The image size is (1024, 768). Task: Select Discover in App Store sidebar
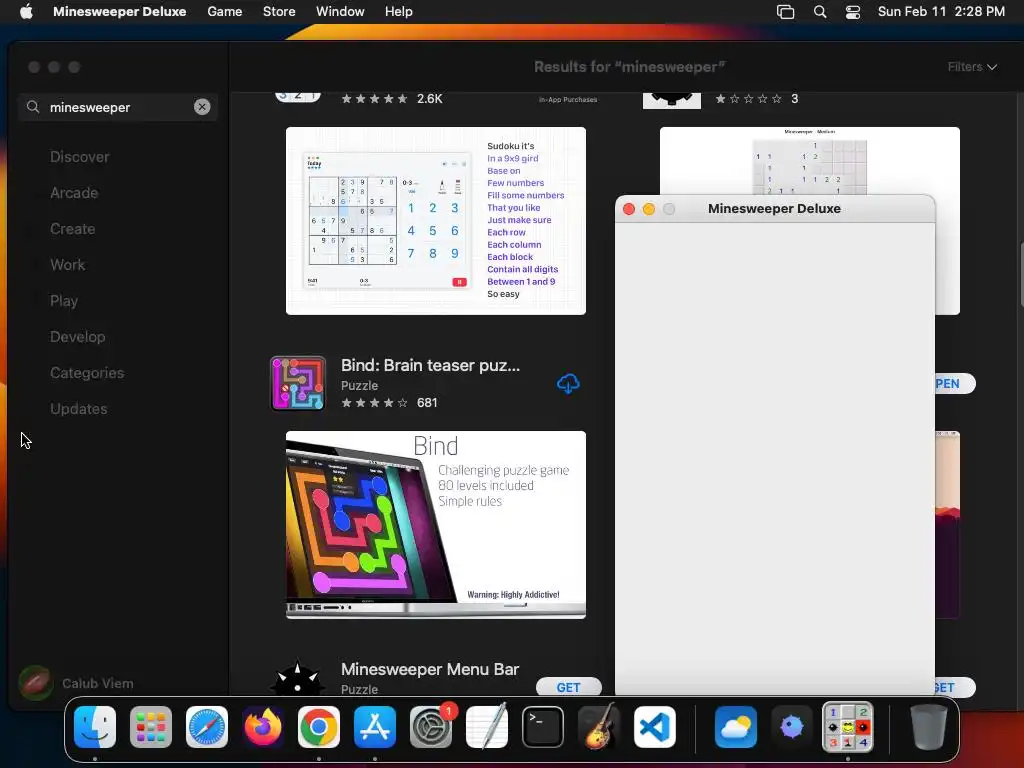coord(80,157)
